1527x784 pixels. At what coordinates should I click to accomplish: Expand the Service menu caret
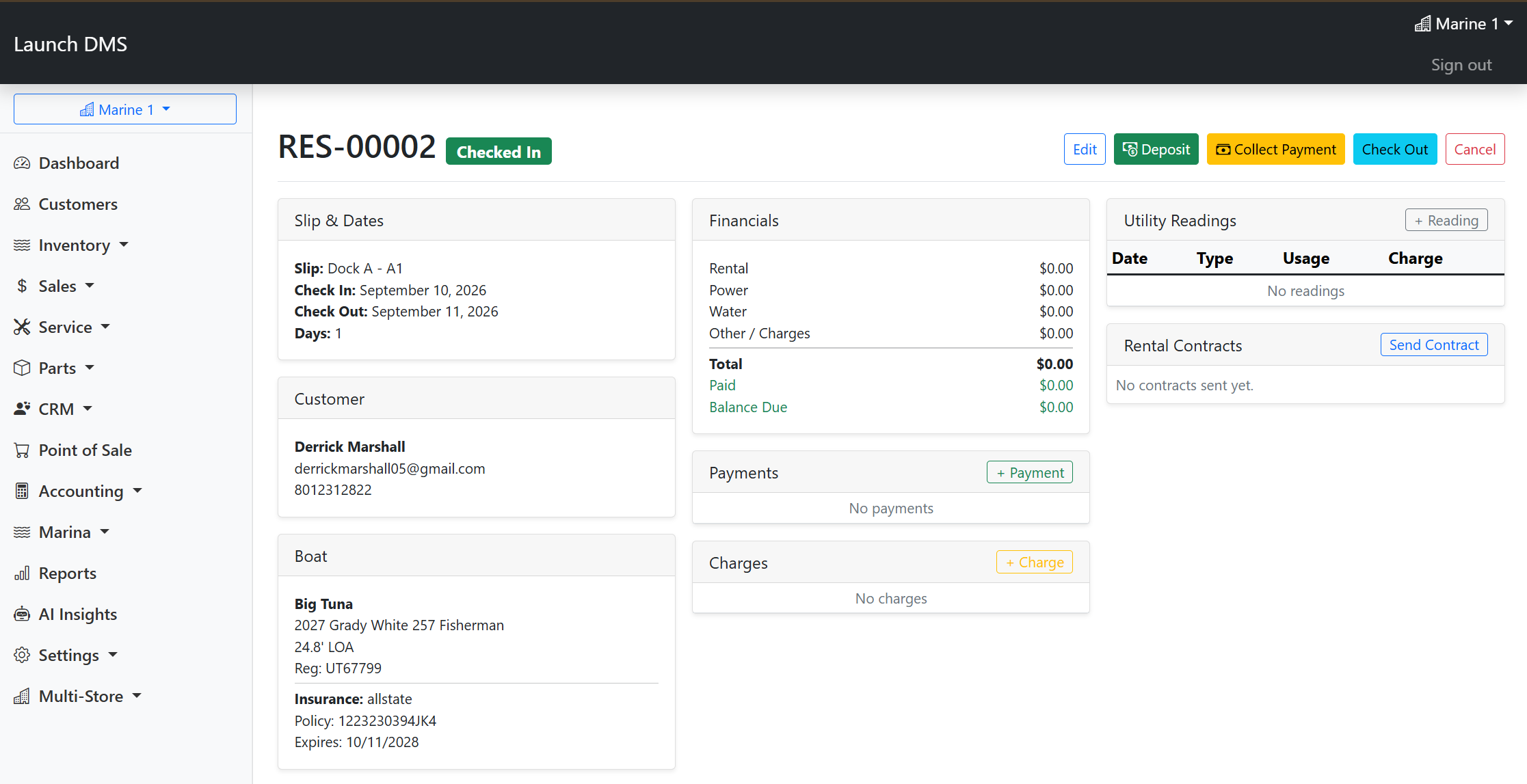pos(105,327)
